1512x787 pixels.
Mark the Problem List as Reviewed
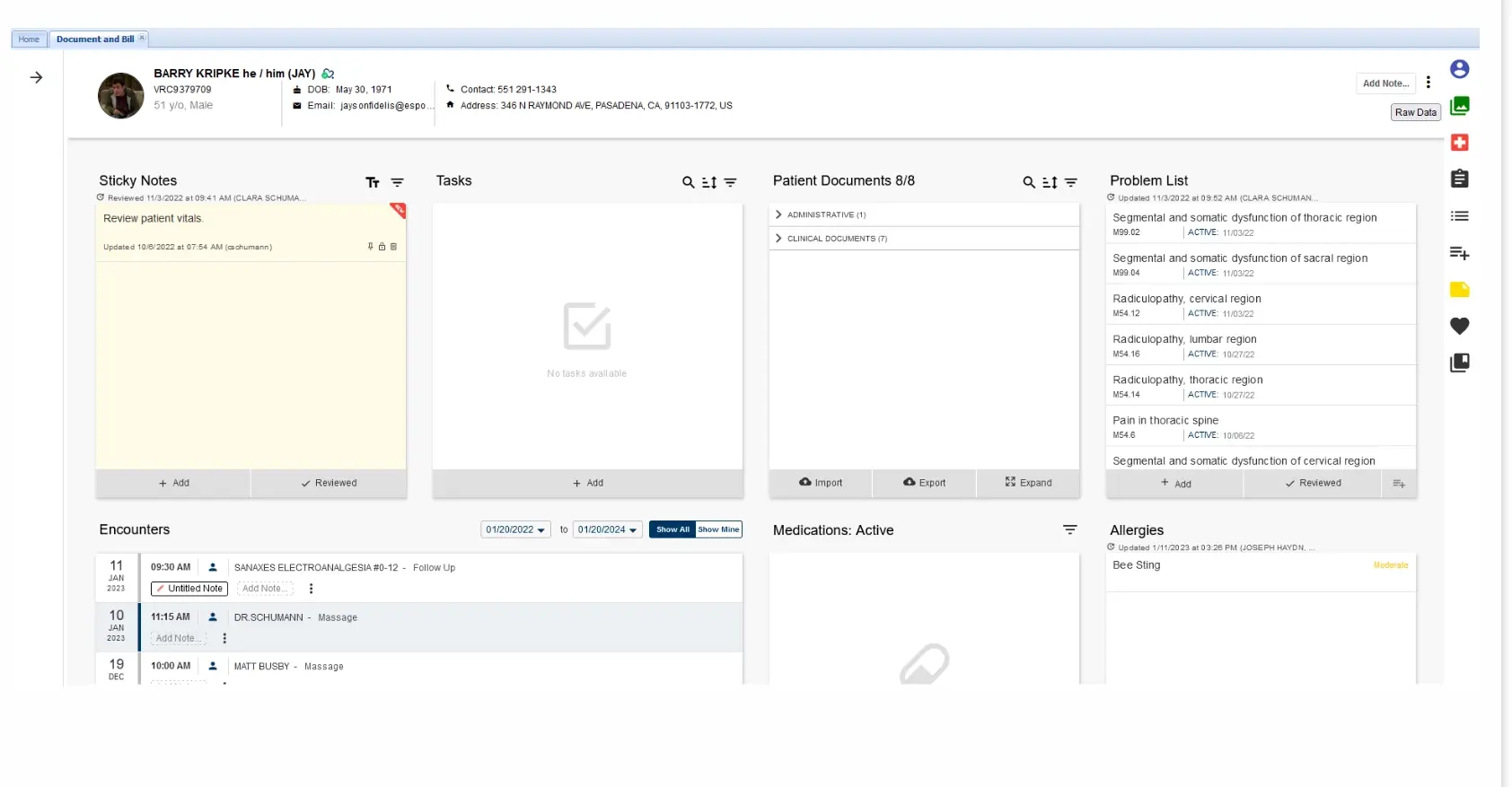tap(1313, 483)
